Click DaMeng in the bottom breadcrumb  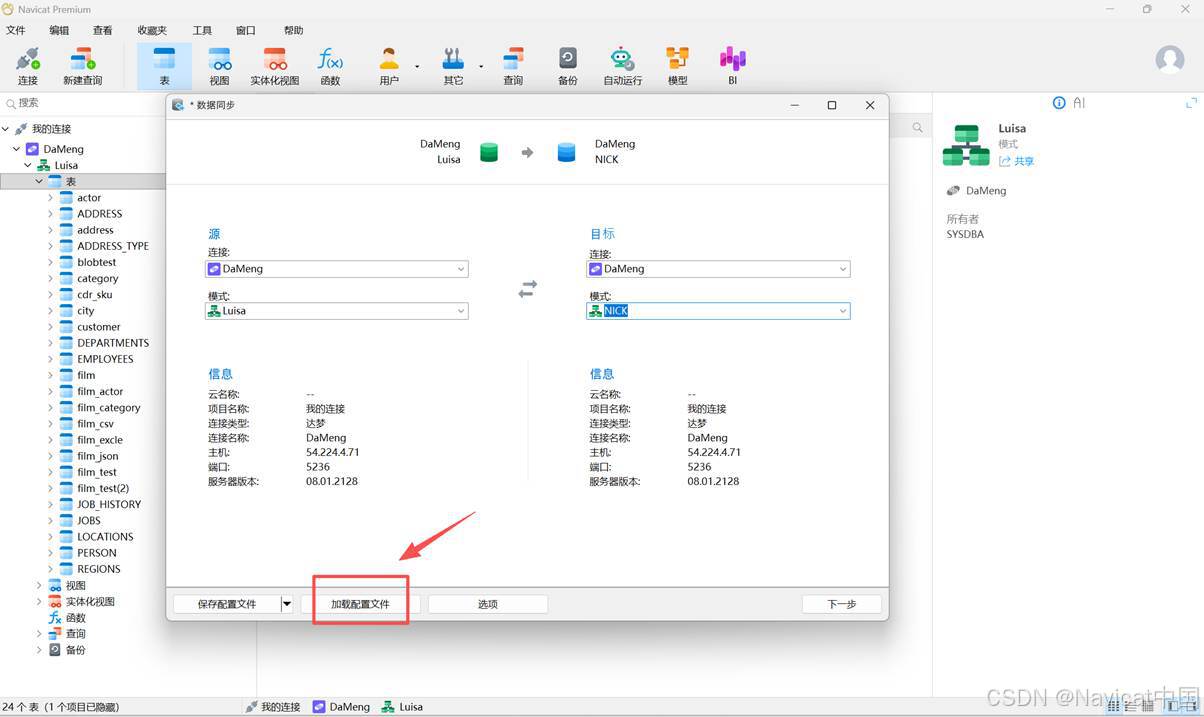pyautogui.click(x=341, y=707)
